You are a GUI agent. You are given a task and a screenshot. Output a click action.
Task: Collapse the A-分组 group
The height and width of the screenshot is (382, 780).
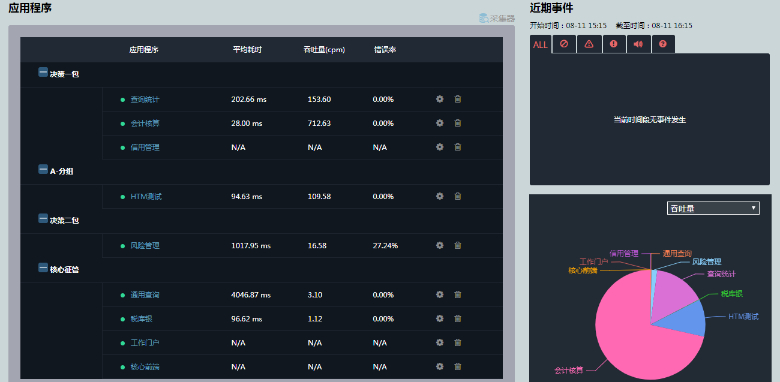[x=43, y=170]
